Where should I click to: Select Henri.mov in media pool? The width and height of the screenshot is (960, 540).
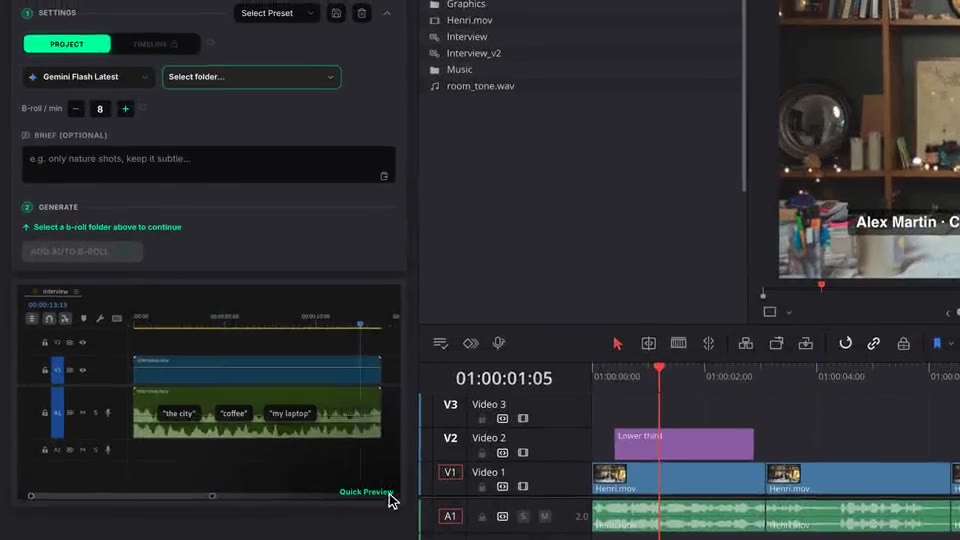pos(469,20)
